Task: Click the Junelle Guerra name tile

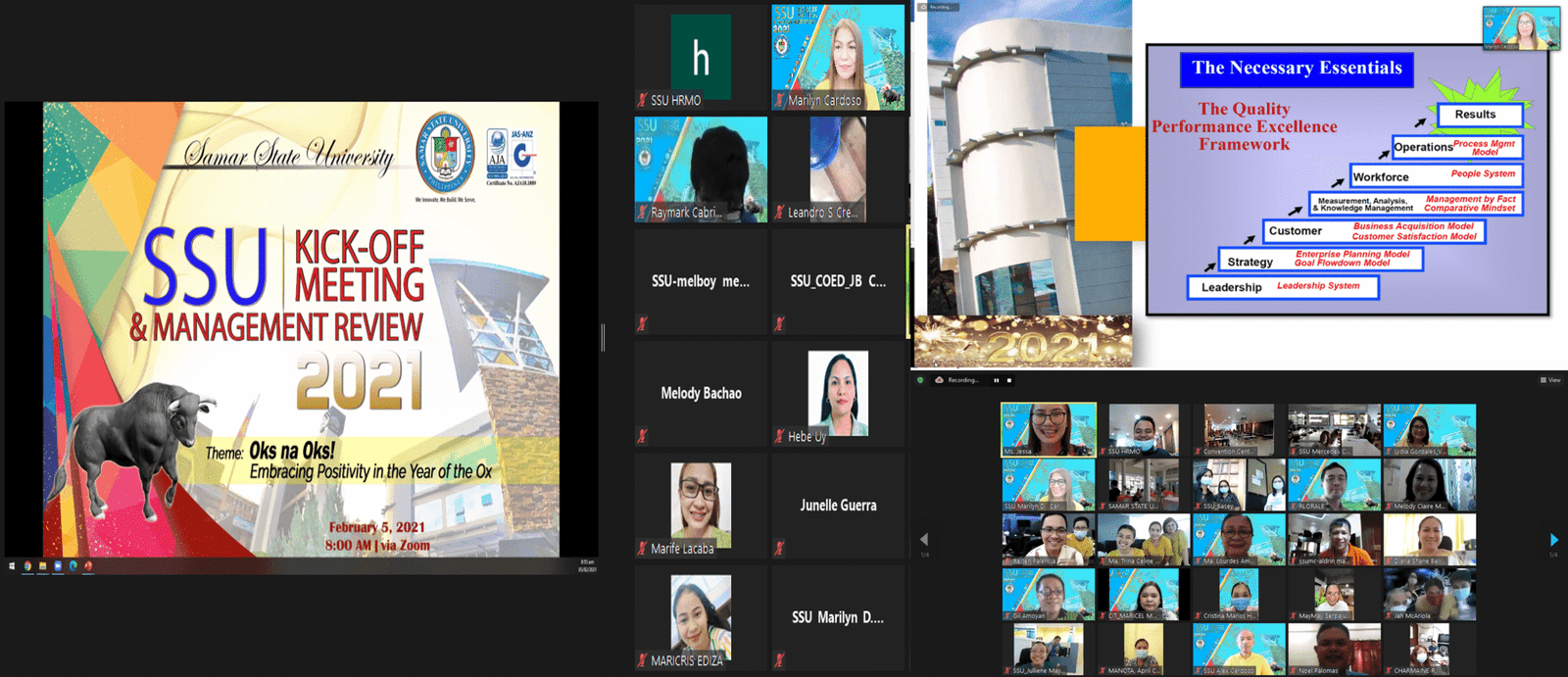Action: 838,506
